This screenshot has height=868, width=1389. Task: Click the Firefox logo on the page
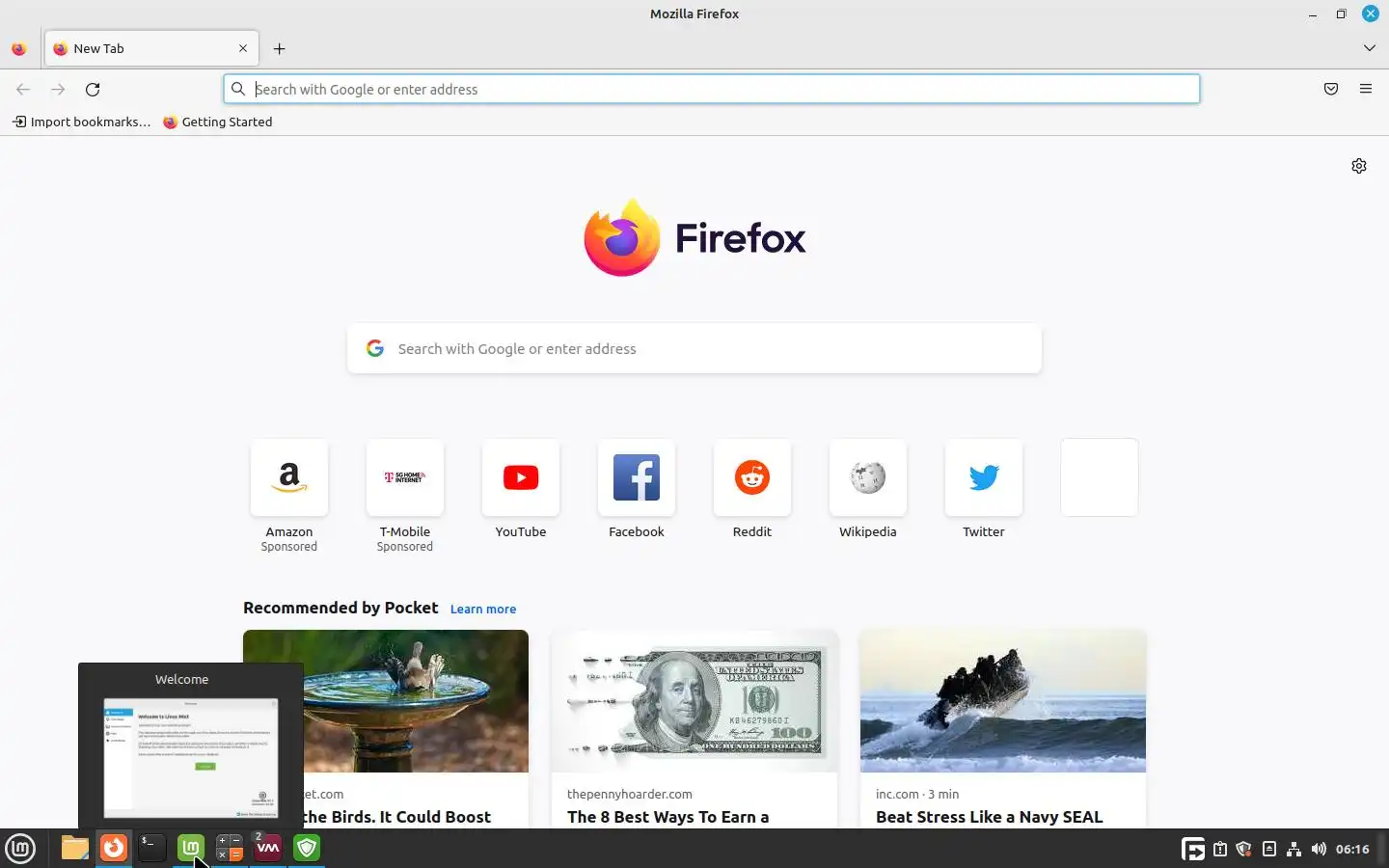click(694, 237)
